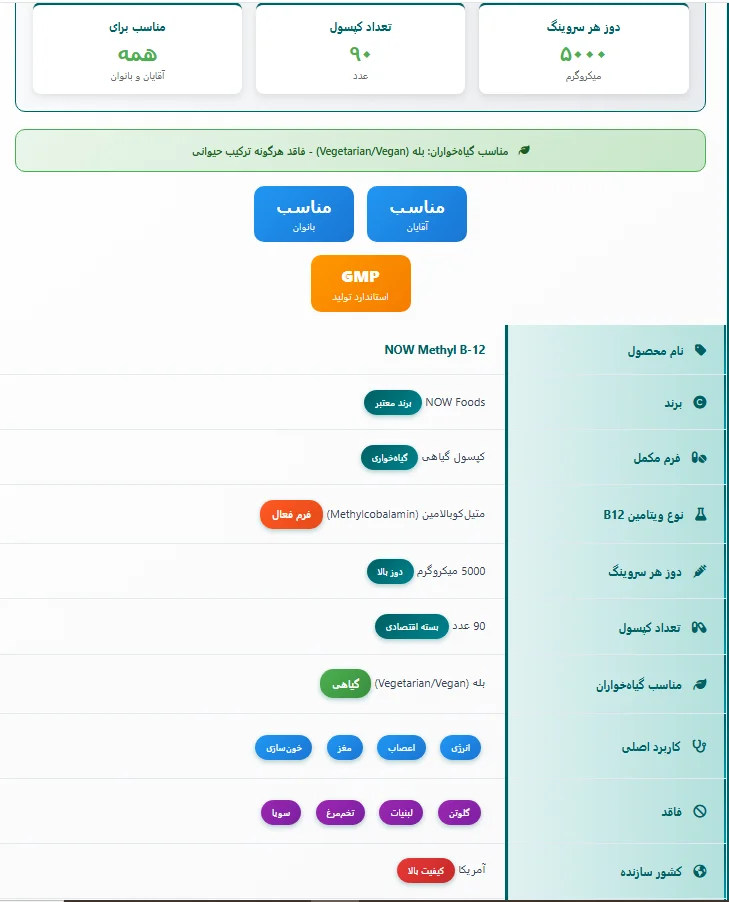Click the tag icon beside نام محصول
729x902 pixels.
click(700, 350)
